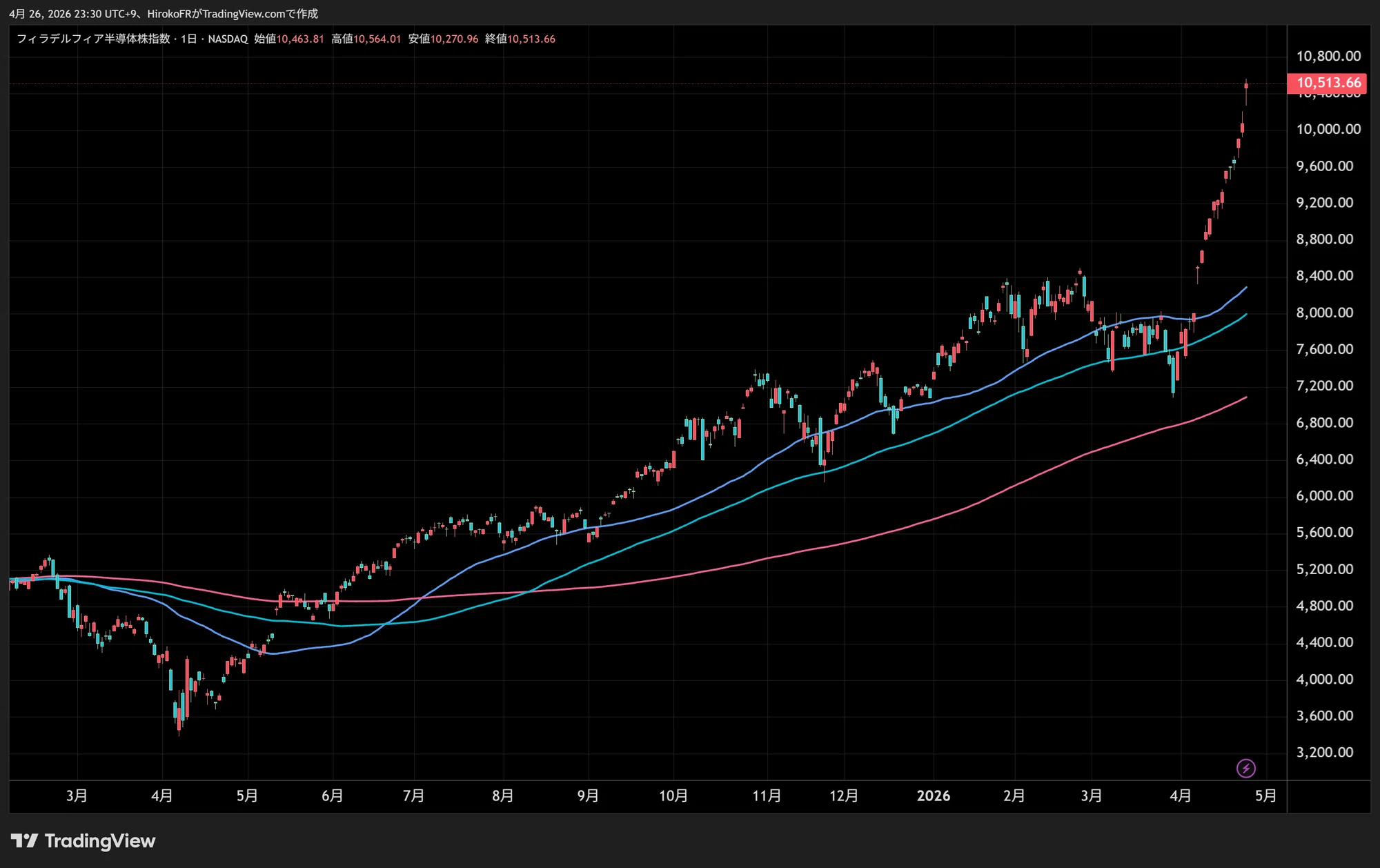Click the 4,000.00 price axis label

click(1325, 679)
